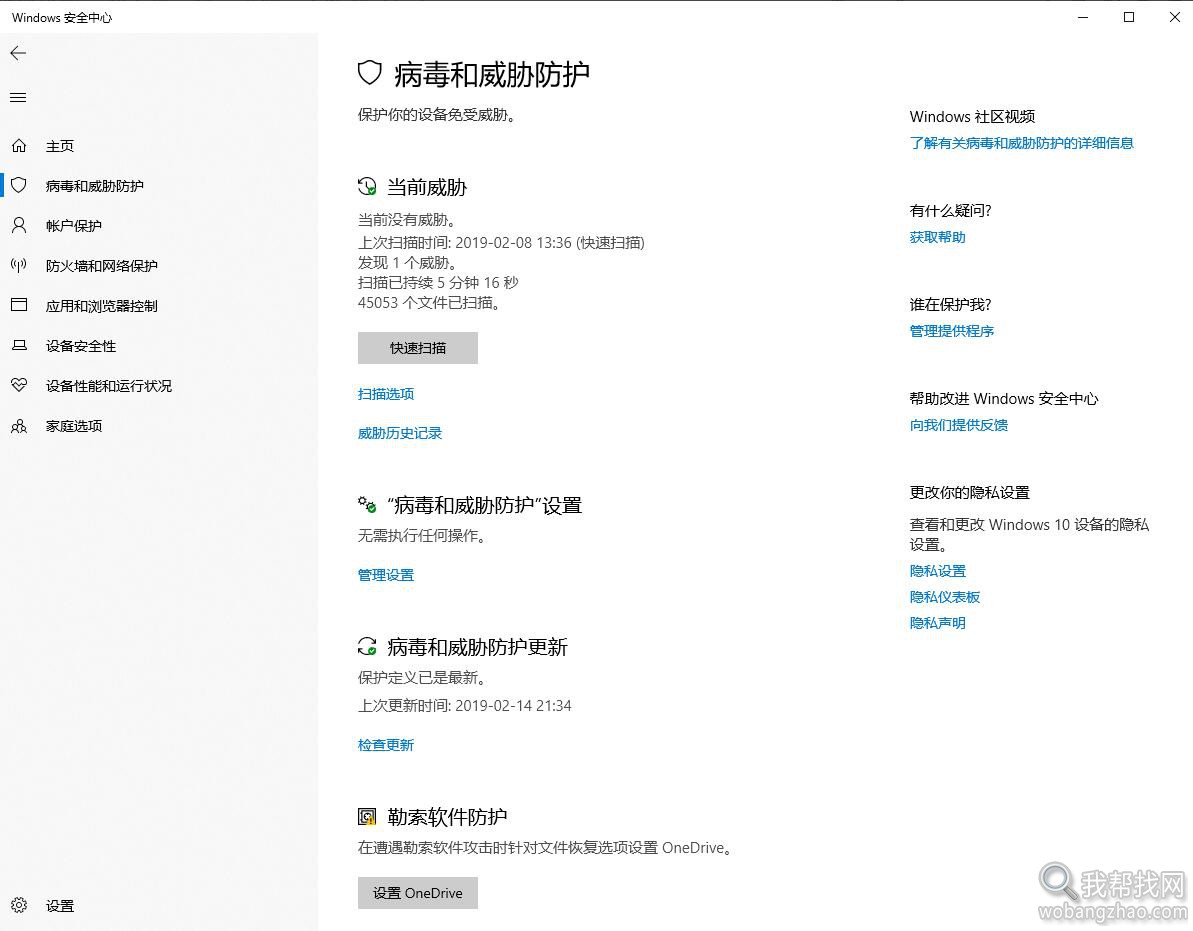Click the wireless icon for 防火墙和网络保护
This screenshot has width=1193, height=931.
(x=19, y=265)
